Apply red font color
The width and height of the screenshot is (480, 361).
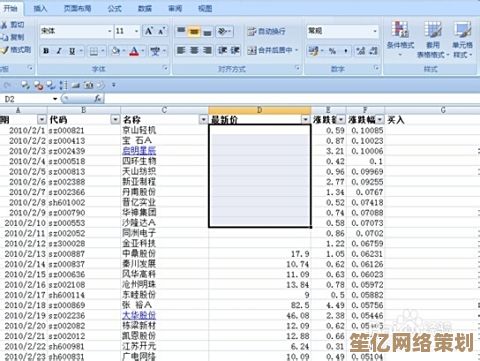pos(134,51)
